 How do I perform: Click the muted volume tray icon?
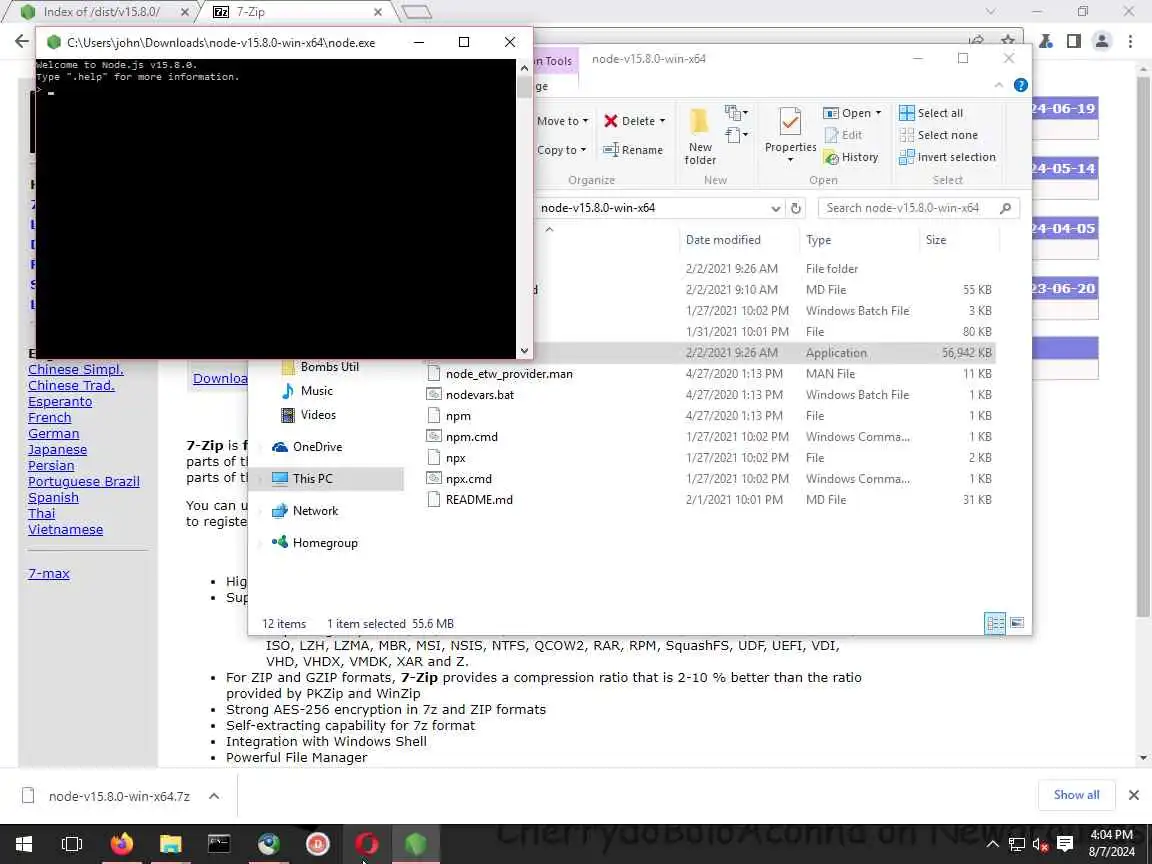pos(1040,844)
